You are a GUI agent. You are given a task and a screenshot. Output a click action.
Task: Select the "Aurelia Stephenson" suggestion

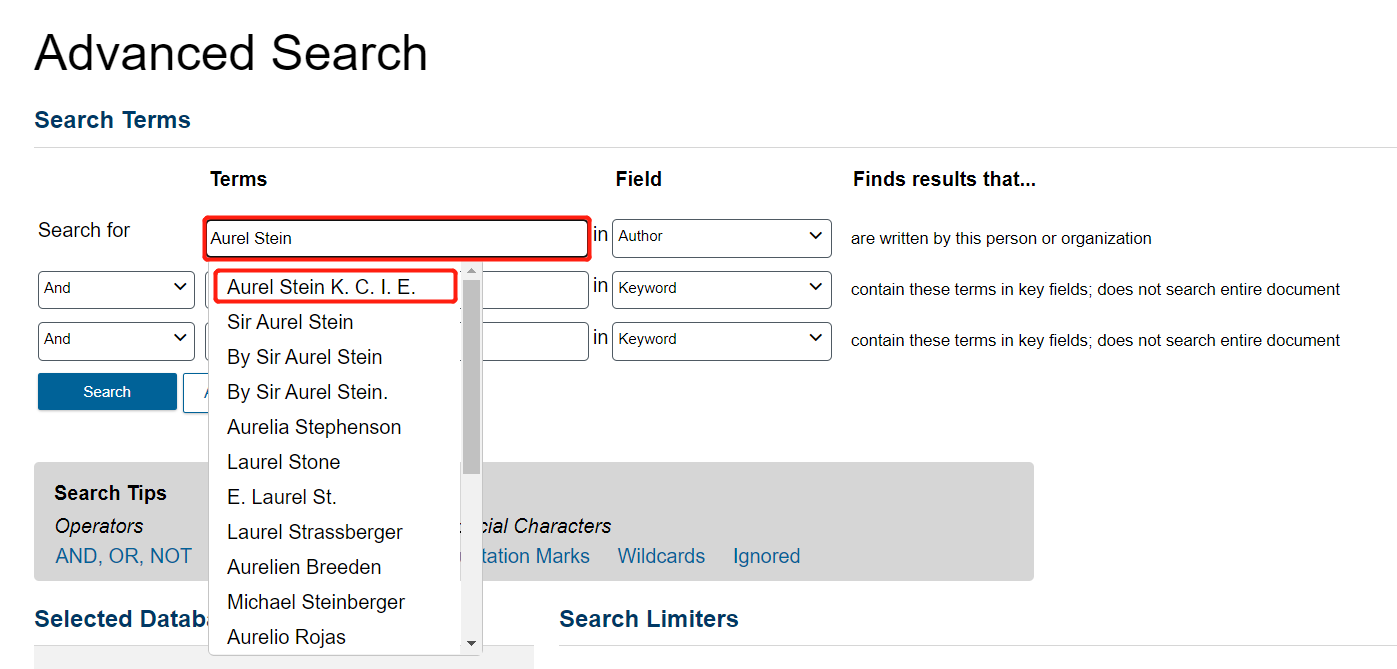pyautogui.click(x=313, y=427)
